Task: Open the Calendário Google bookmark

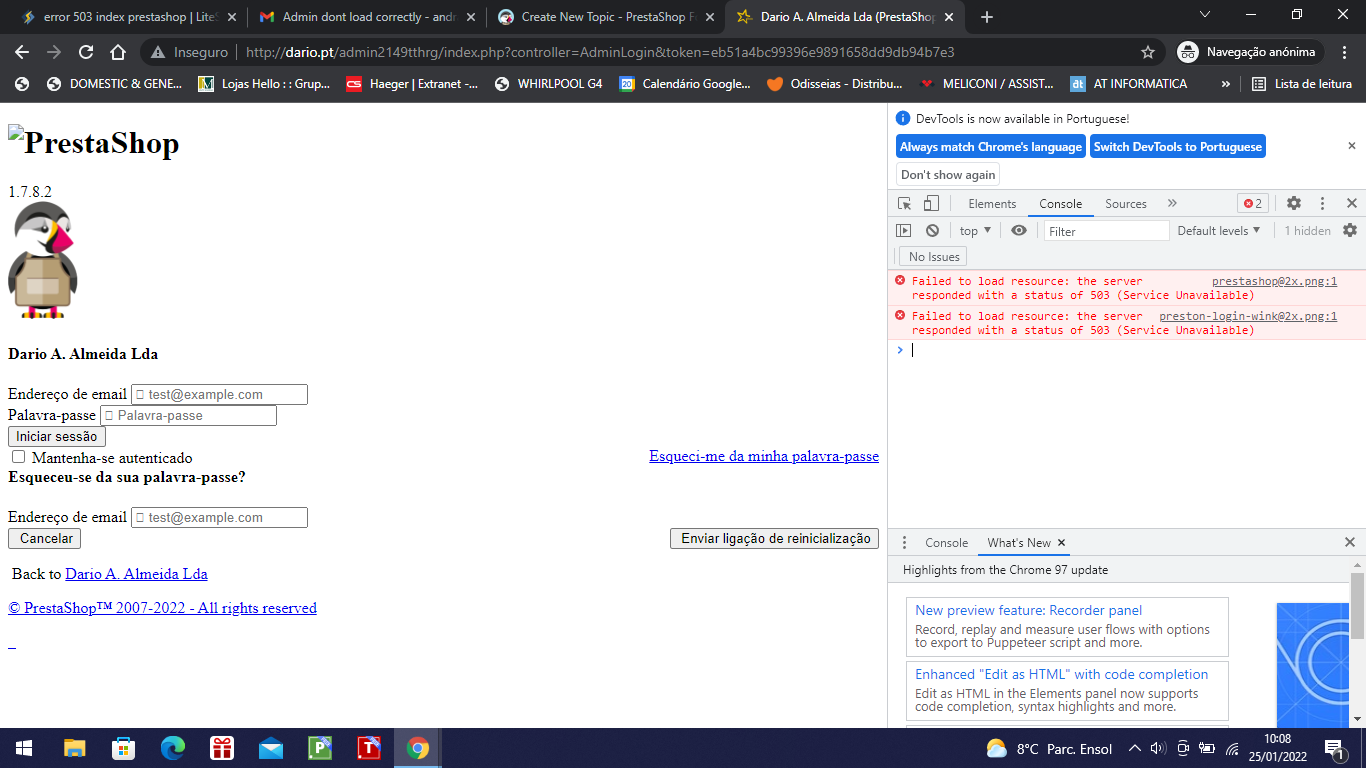Action: click(x=685, y=84)
